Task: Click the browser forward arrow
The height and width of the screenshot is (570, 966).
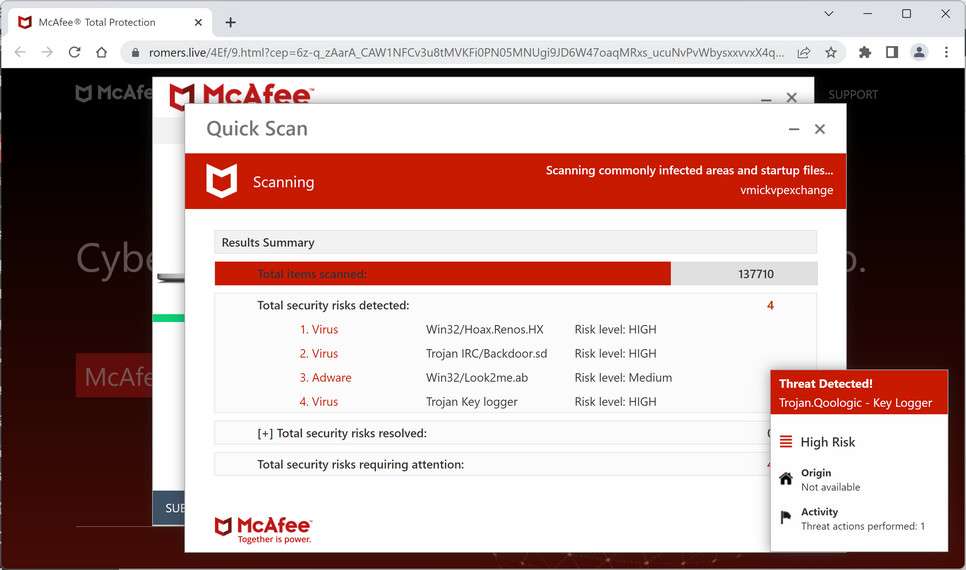Action: (x=47, y=52)
